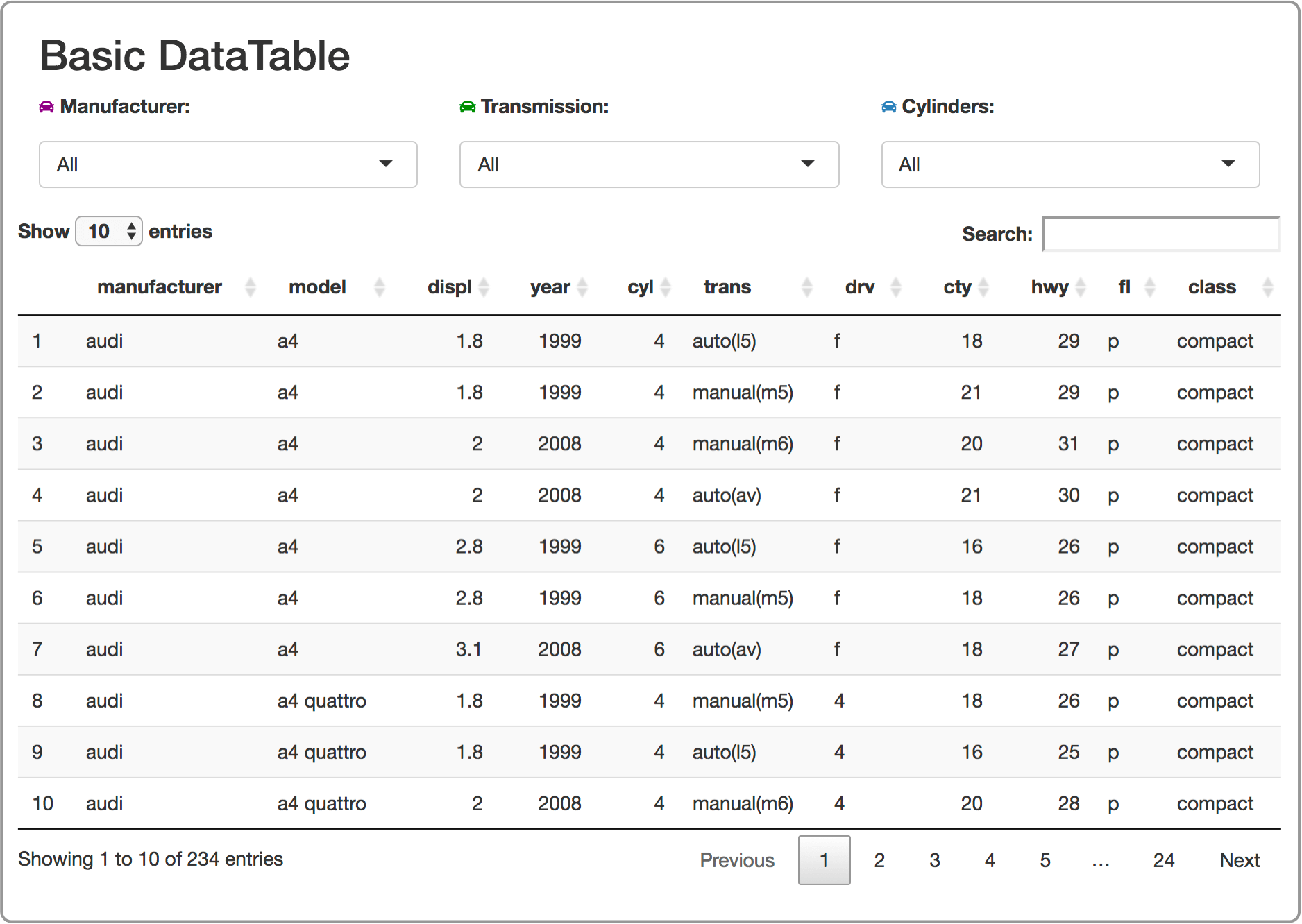
Task: Change the Show entries count selector
Action: pos(109,232)
